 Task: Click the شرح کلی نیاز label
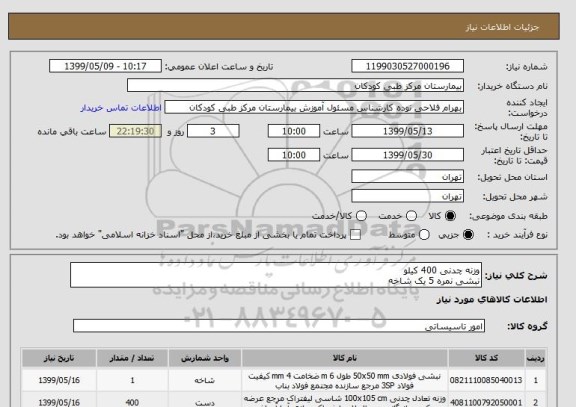pos(516,275)
